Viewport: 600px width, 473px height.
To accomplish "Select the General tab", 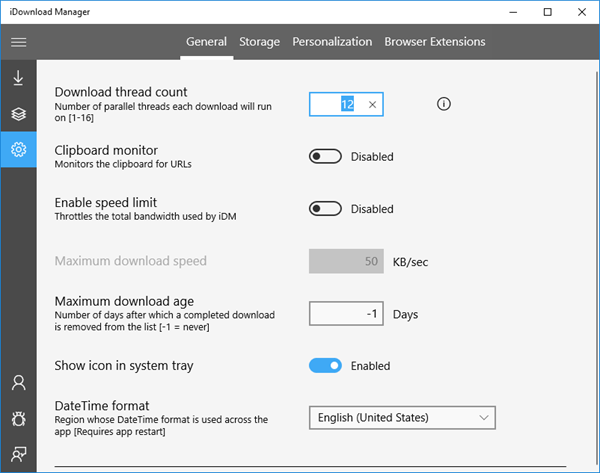I will pyautogui.click(x=207, y=42).
